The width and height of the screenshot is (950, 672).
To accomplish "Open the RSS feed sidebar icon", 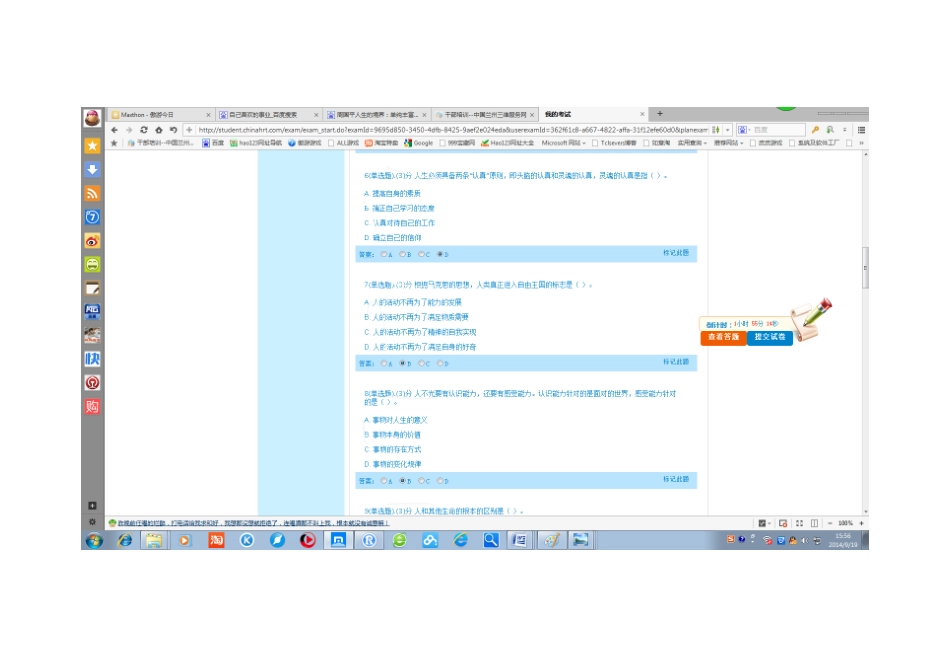I will pyautogui.click(x=92, y=193).
